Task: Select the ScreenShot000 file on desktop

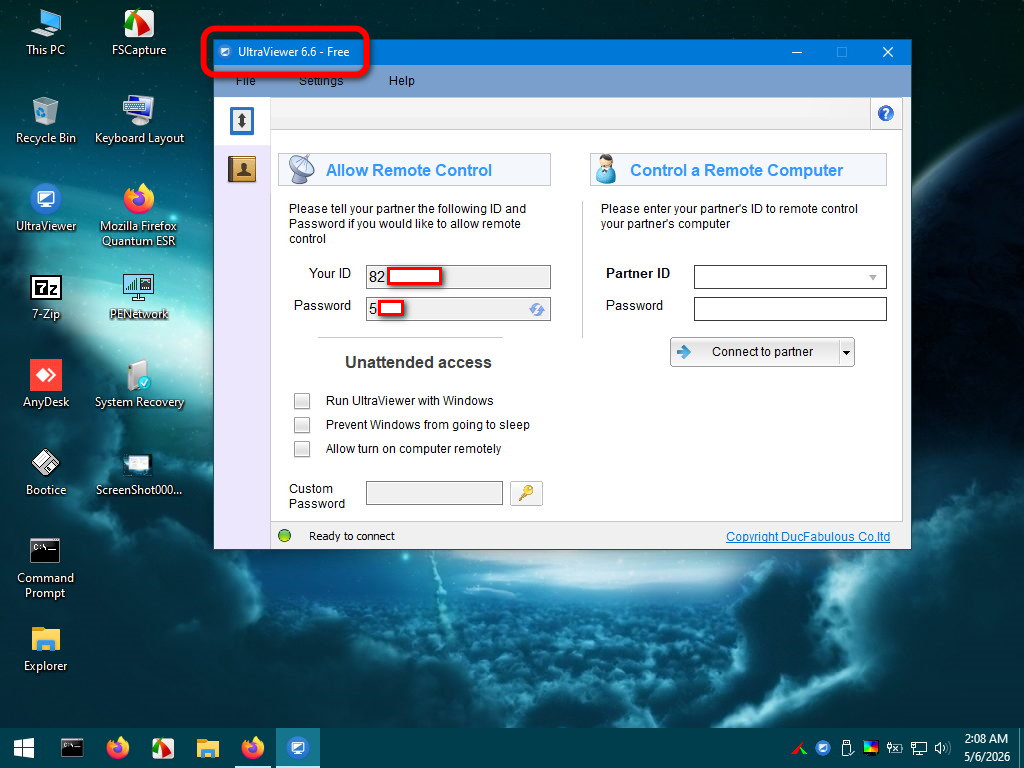Action: pos(139,472)
